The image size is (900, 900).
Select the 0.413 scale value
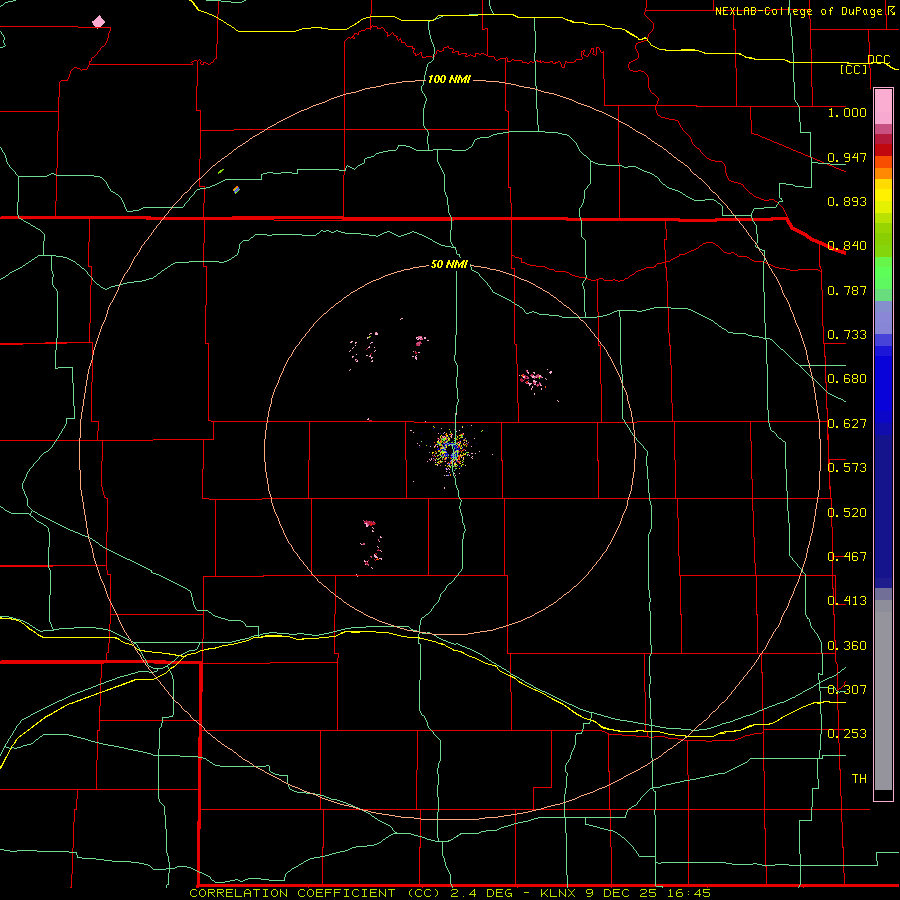(847, 601)
